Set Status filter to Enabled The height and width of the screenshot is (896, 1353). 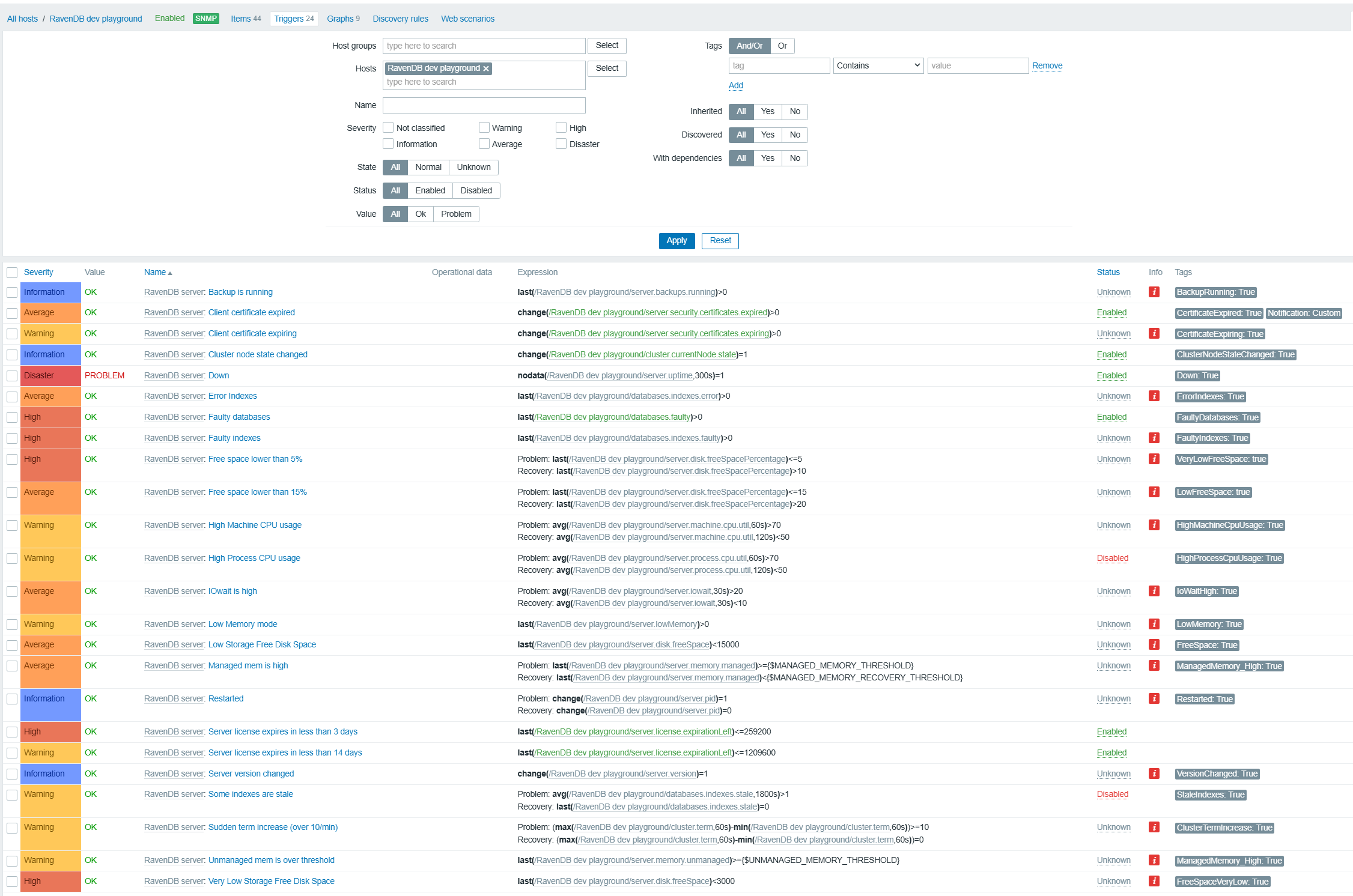(x=430, y=190)
